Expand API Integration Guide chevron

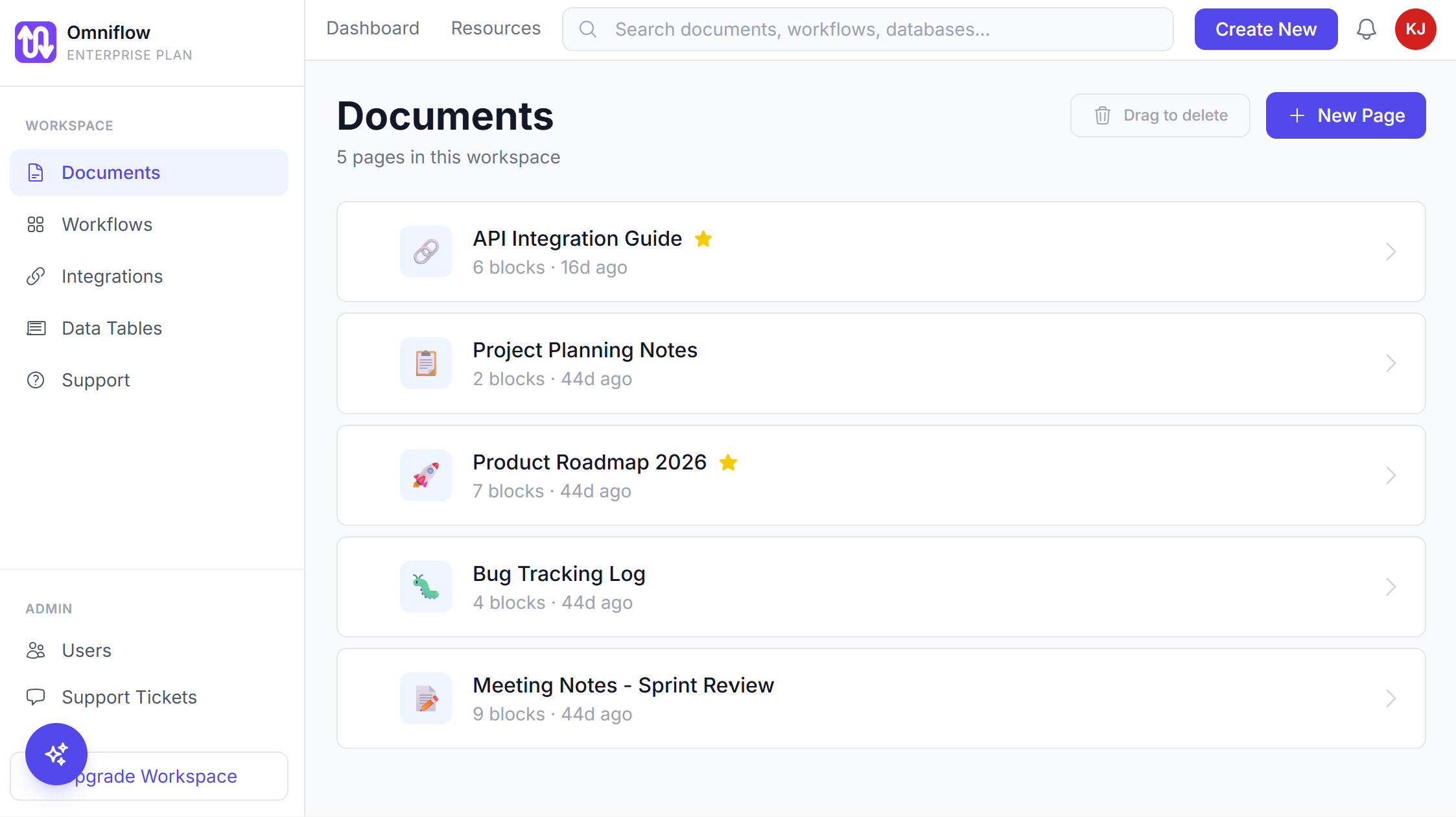click(1391, 252)
